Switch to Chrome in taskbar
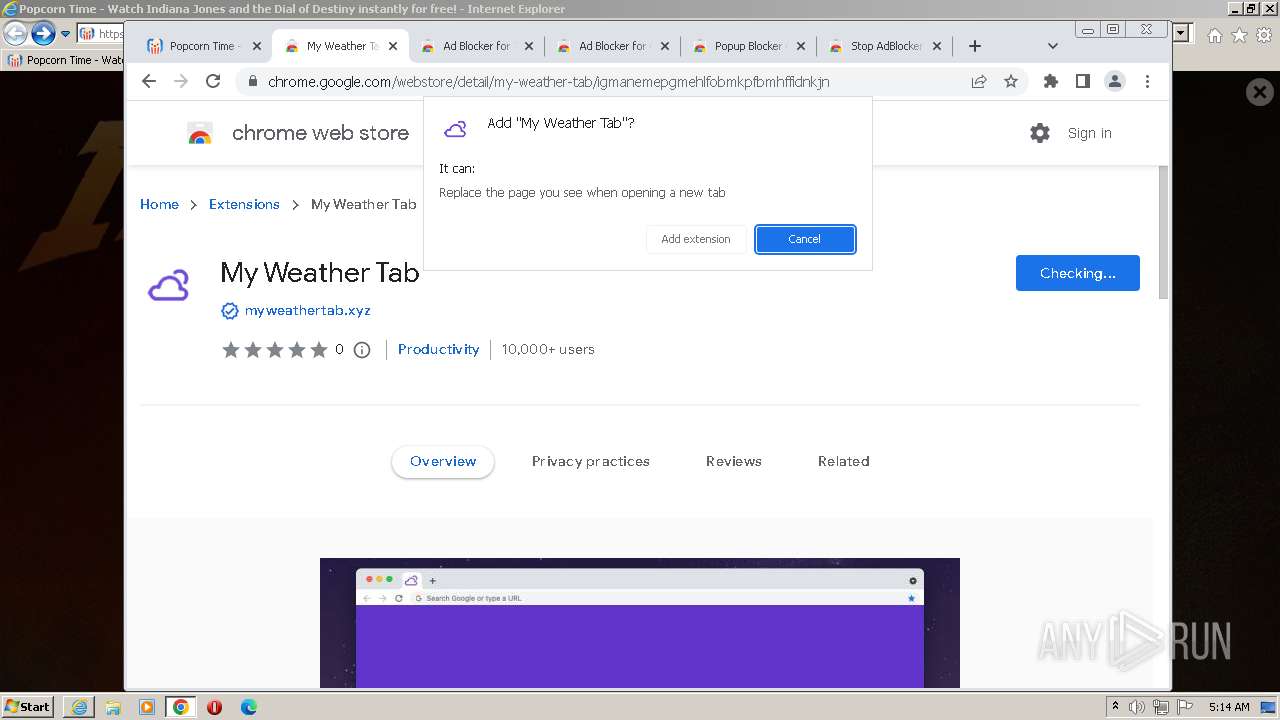The image size is (1280, 720). click(x=181, y=707)
